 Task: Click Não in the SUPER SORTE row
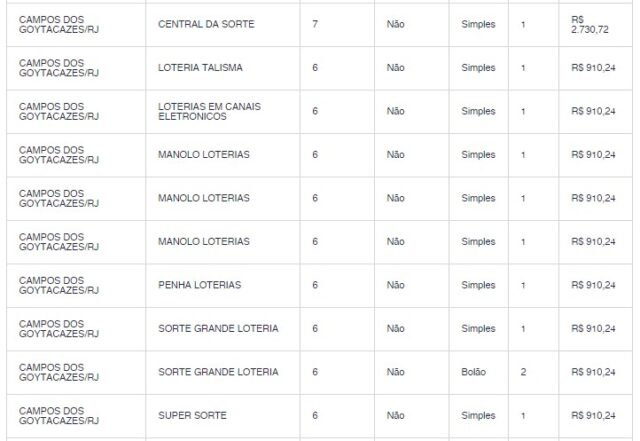[x=396, y=416]
